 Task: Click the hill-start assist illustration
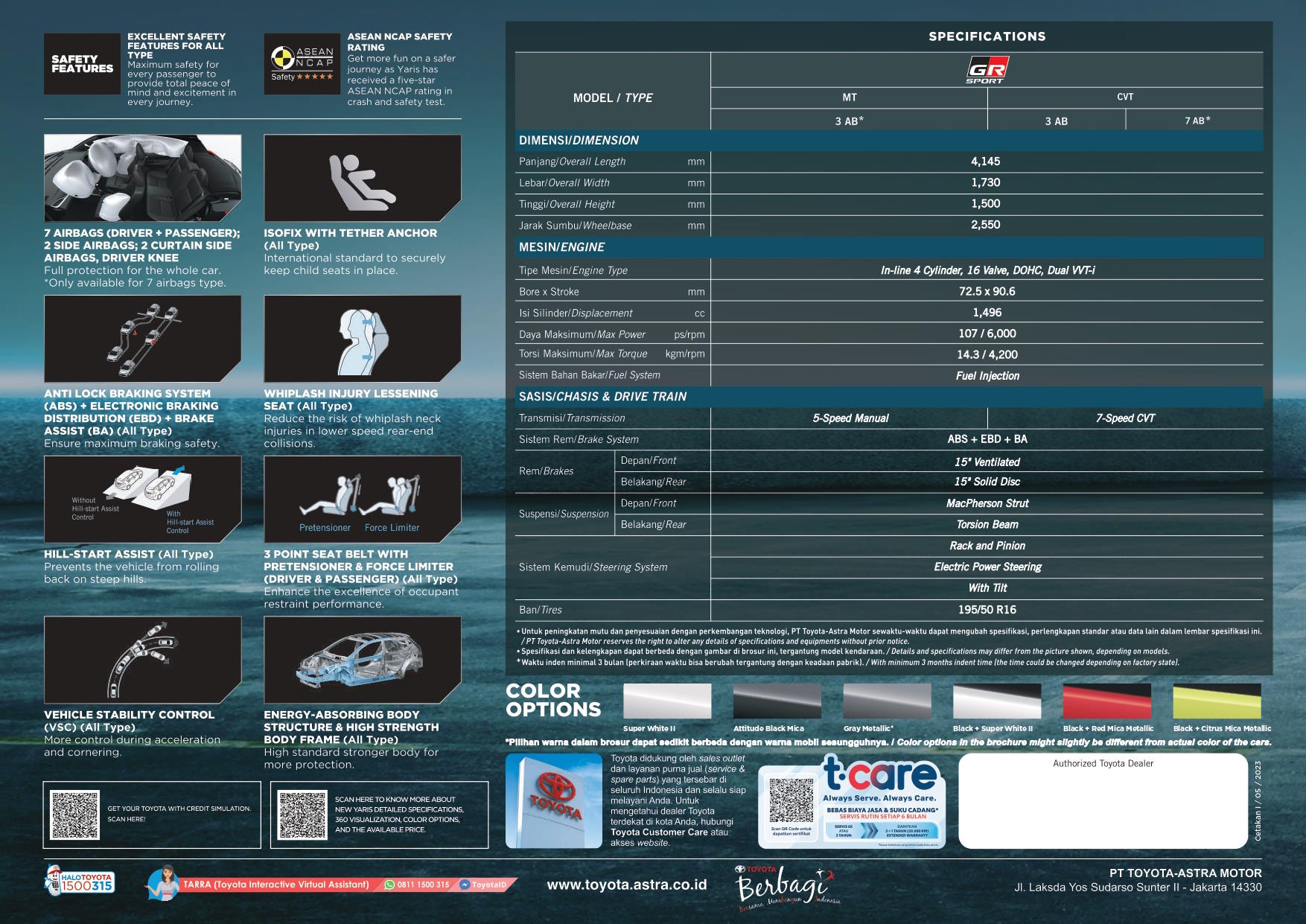point(143,499)
